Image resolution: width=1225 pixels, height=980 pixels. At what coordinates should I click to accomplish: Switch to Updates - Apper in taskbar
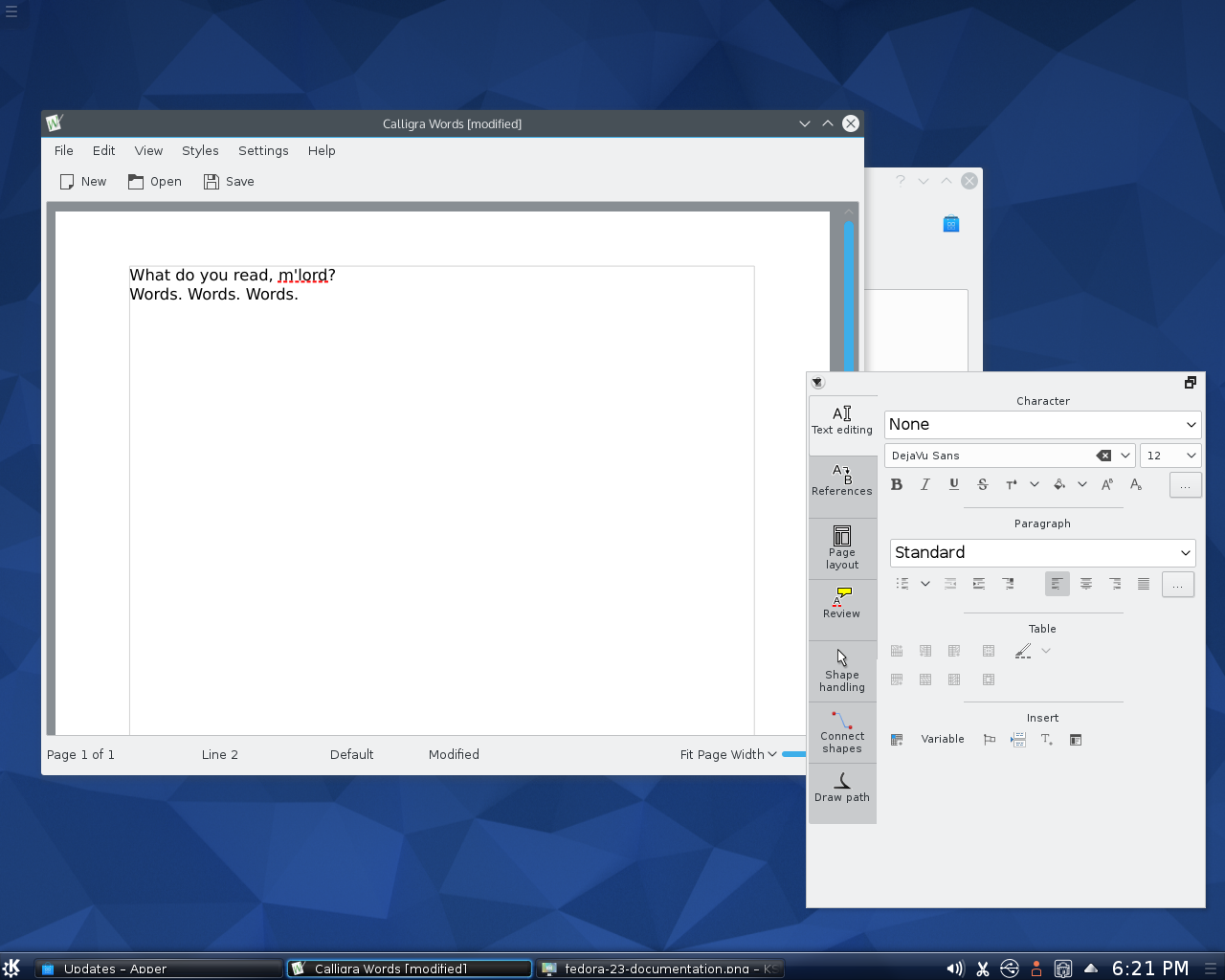(x=159, y=969)
